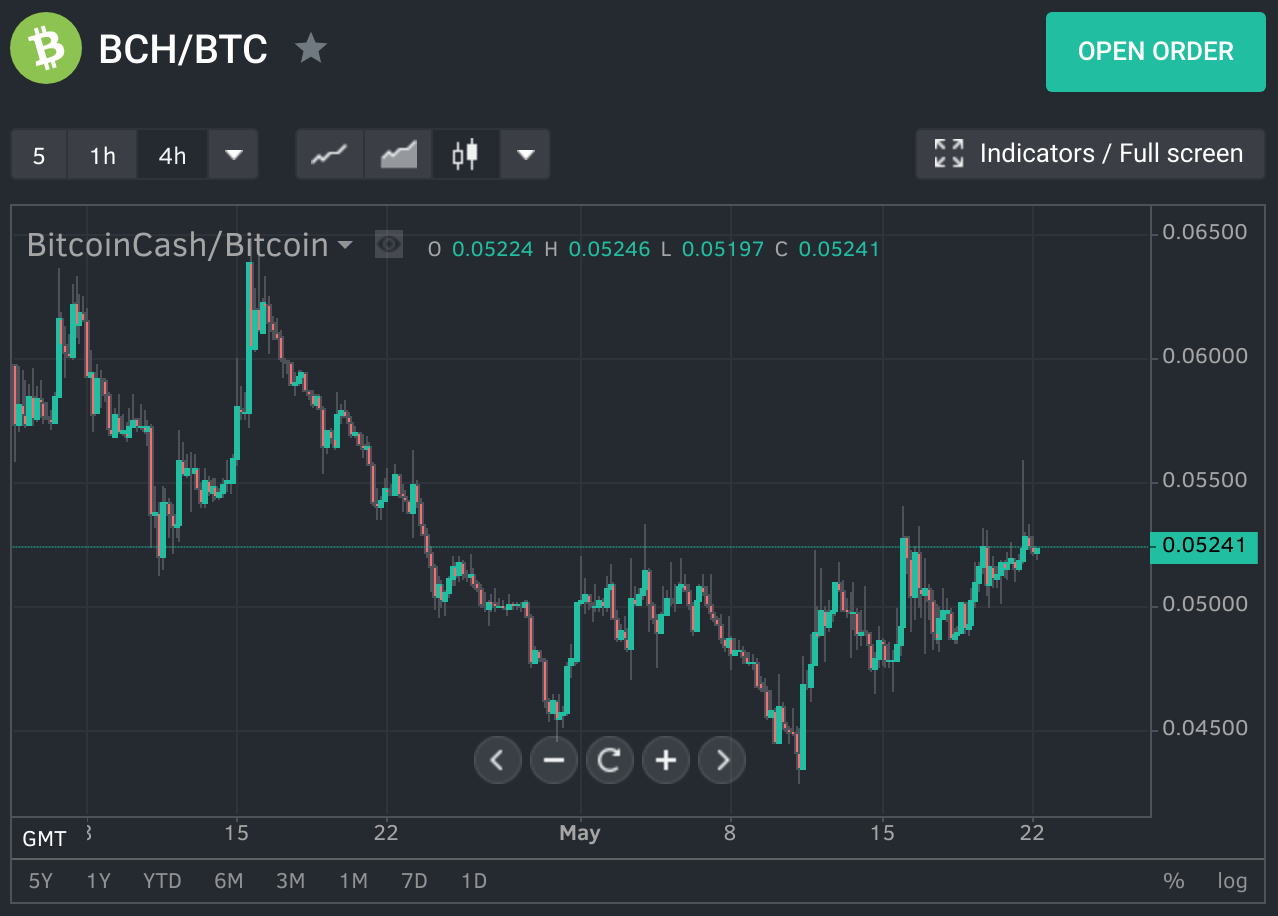
Task: Click the 0.05500 price axis label
Action: pyautogui.click(x=1205, y=480)
